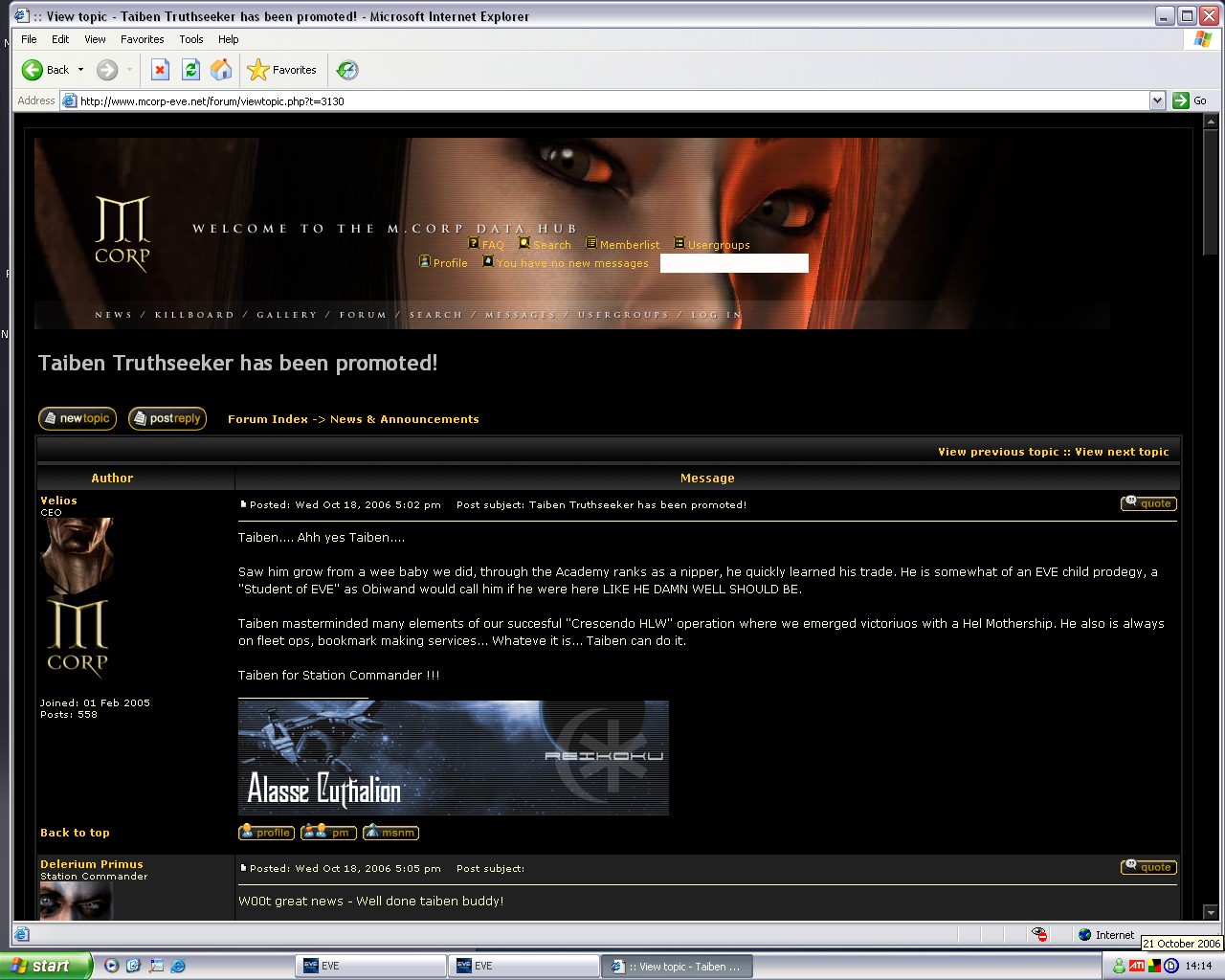Click the scrollbar up arrow
Image resolution: width=1225 pixels, height=980 pixels.
[x=1211, y=123]
